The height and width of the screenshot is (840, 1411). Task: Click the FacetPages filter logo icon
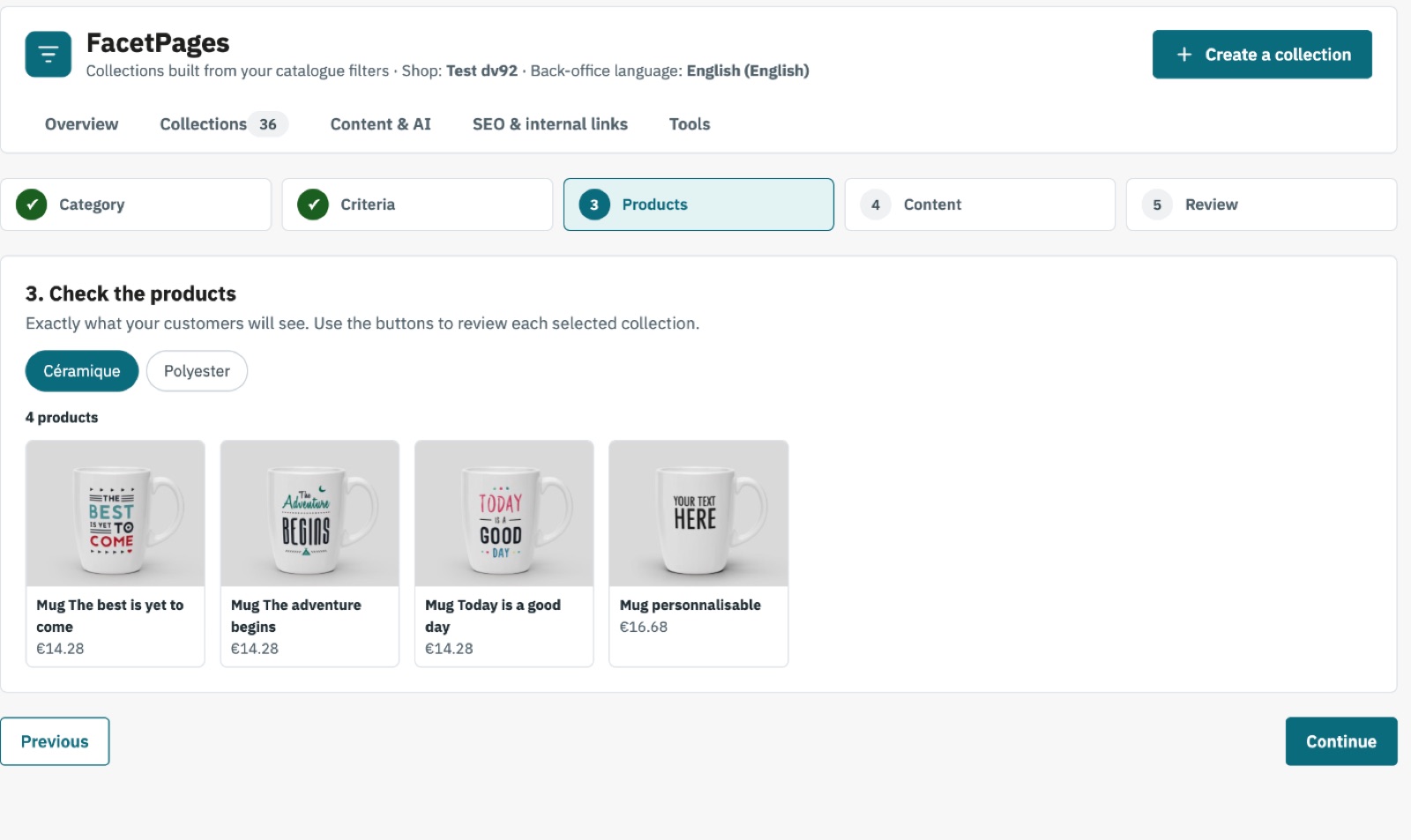pyautogui.click(x=49, y=55)
